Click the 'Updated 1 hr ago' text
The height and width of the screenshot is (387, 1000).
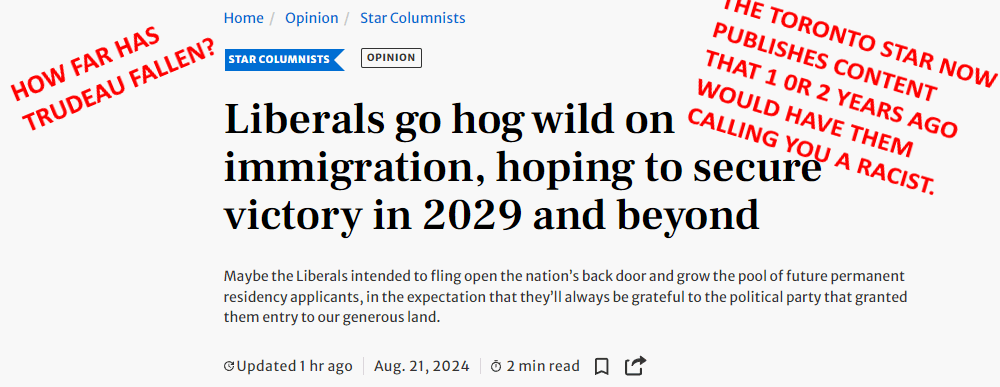point(294,367)
